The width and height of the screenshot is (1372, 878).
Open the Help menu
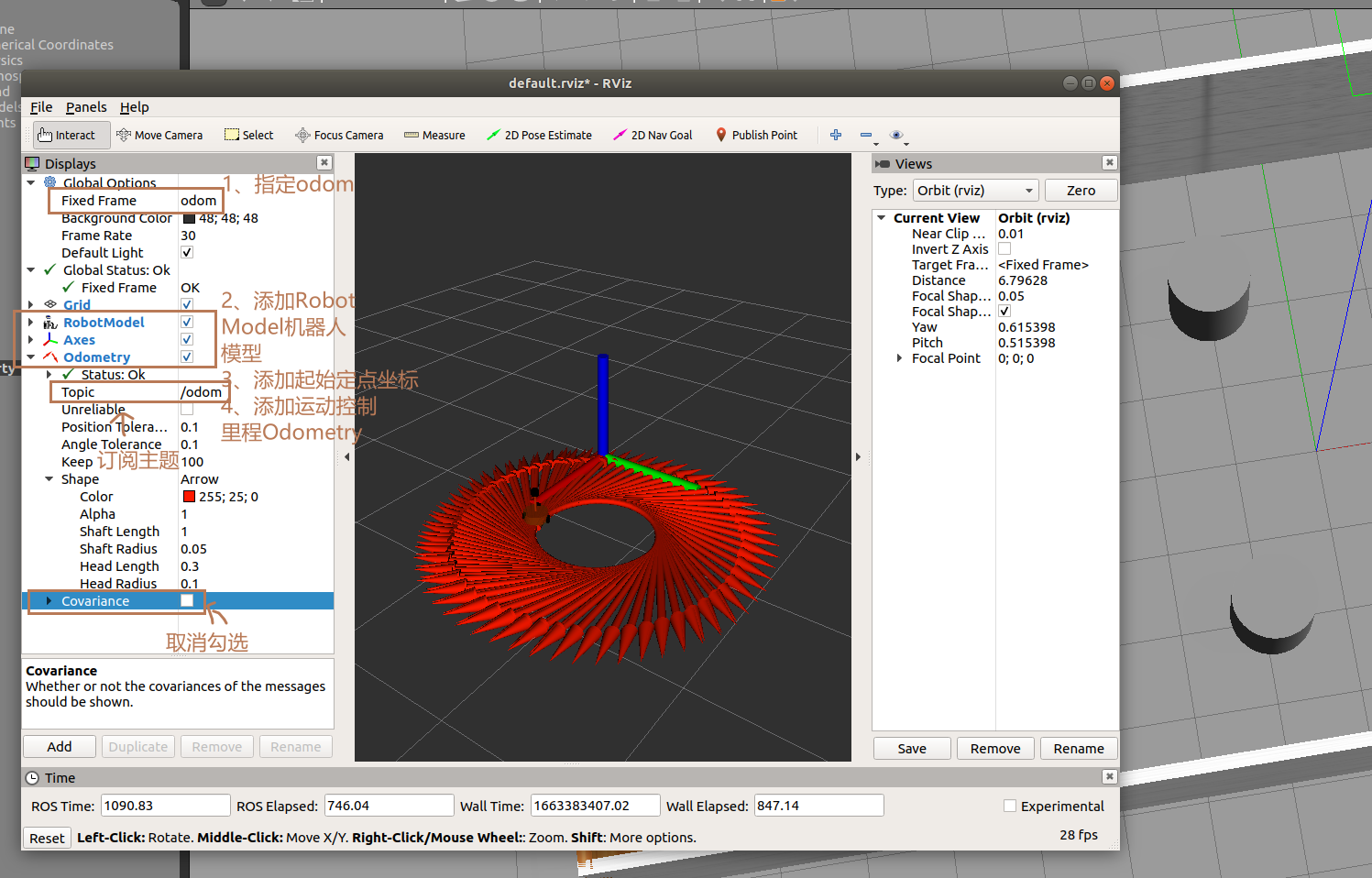(x=134, y=107)
